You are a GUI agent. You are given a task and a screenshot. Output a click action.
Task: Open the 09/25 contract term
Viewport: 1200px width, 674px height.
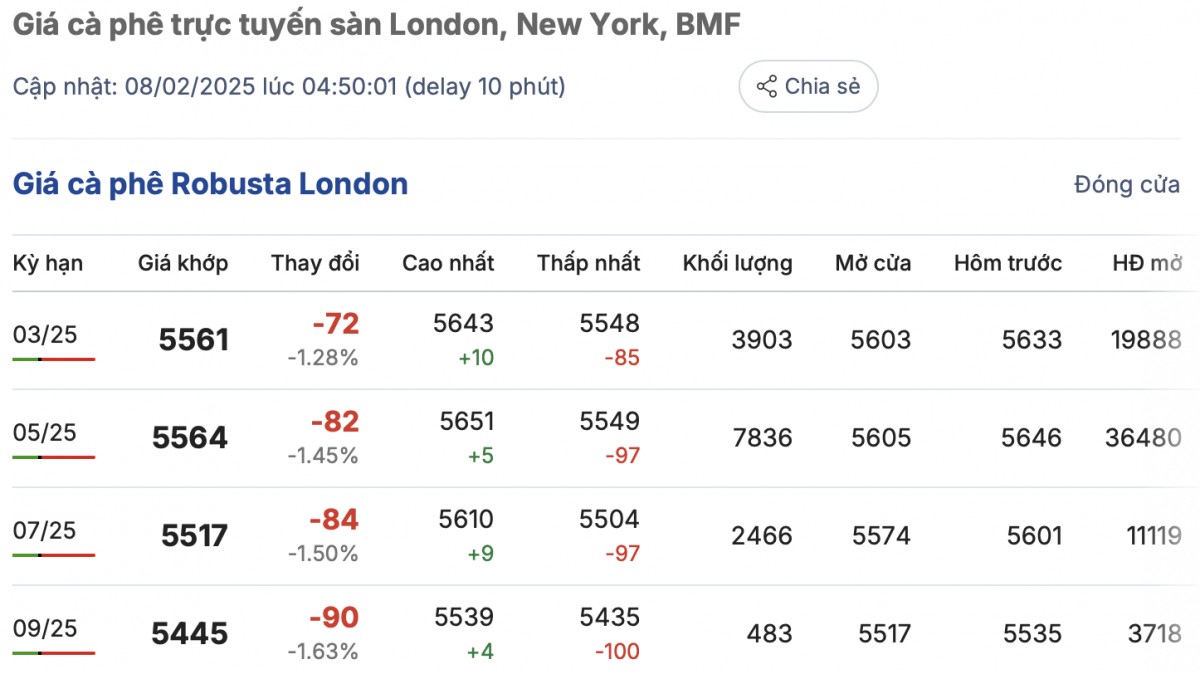coord(45,629)
